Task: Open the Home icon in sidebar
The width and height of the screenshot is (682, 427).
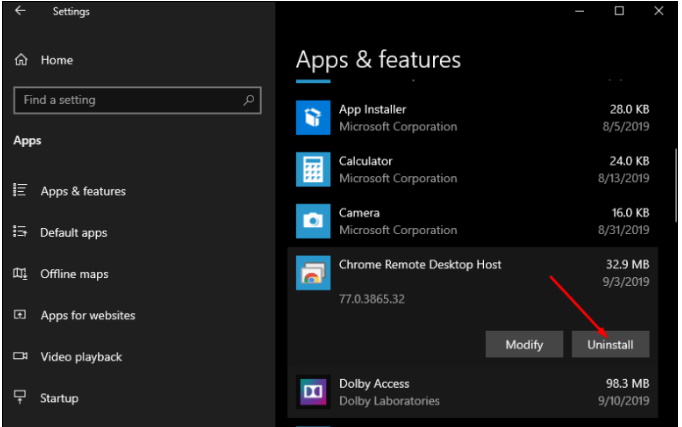Action: (21, 60)
